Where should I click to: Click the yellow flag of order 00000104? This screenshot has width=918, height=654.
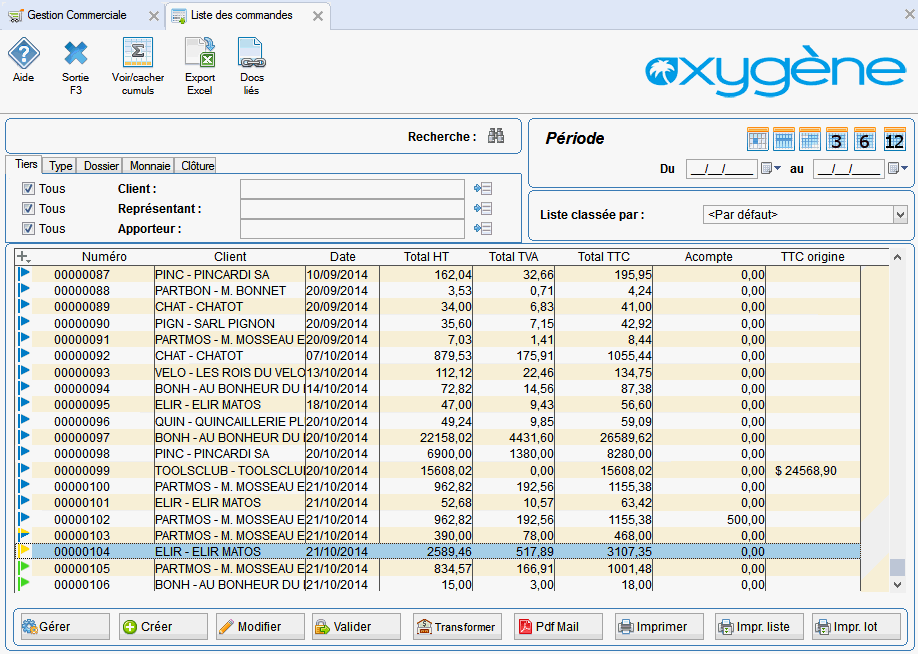[24, 551]
